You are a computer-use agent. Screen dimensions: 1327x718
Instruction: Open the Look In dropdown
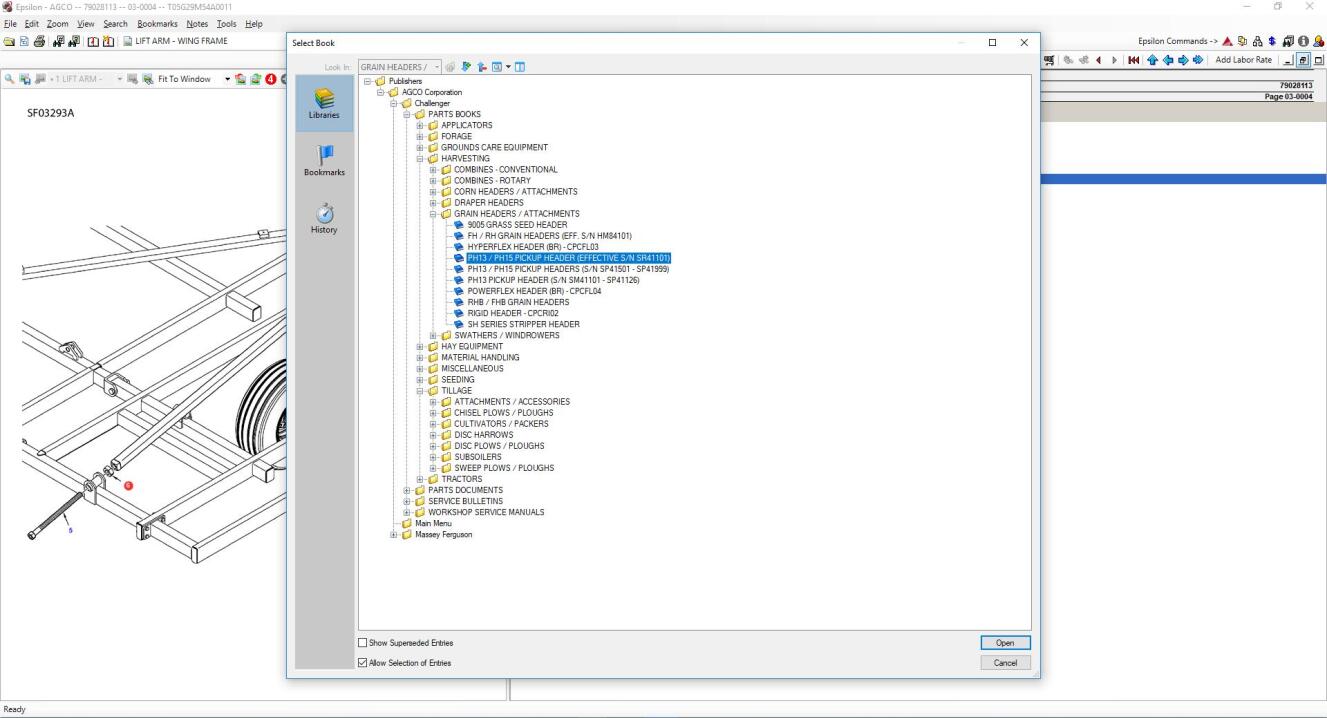point(437,67)
